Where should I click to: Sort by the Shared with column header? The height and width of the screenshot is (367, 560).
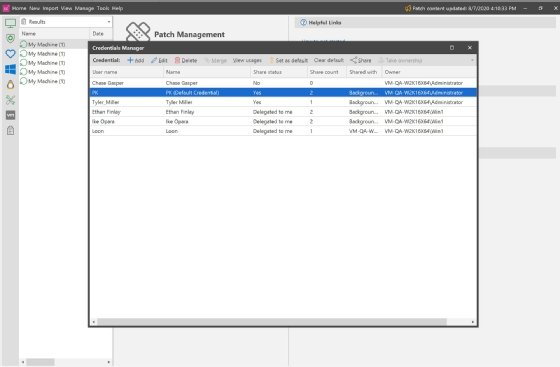coord(364,72)
